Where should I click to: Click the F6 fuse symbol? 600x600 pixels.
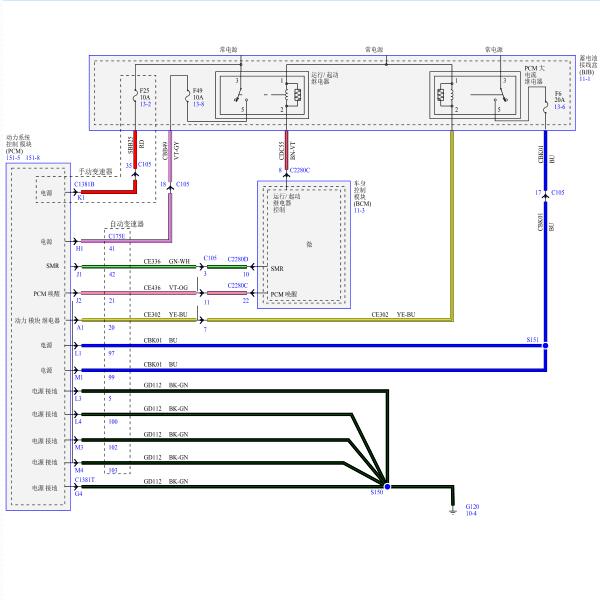click(546, 106)
